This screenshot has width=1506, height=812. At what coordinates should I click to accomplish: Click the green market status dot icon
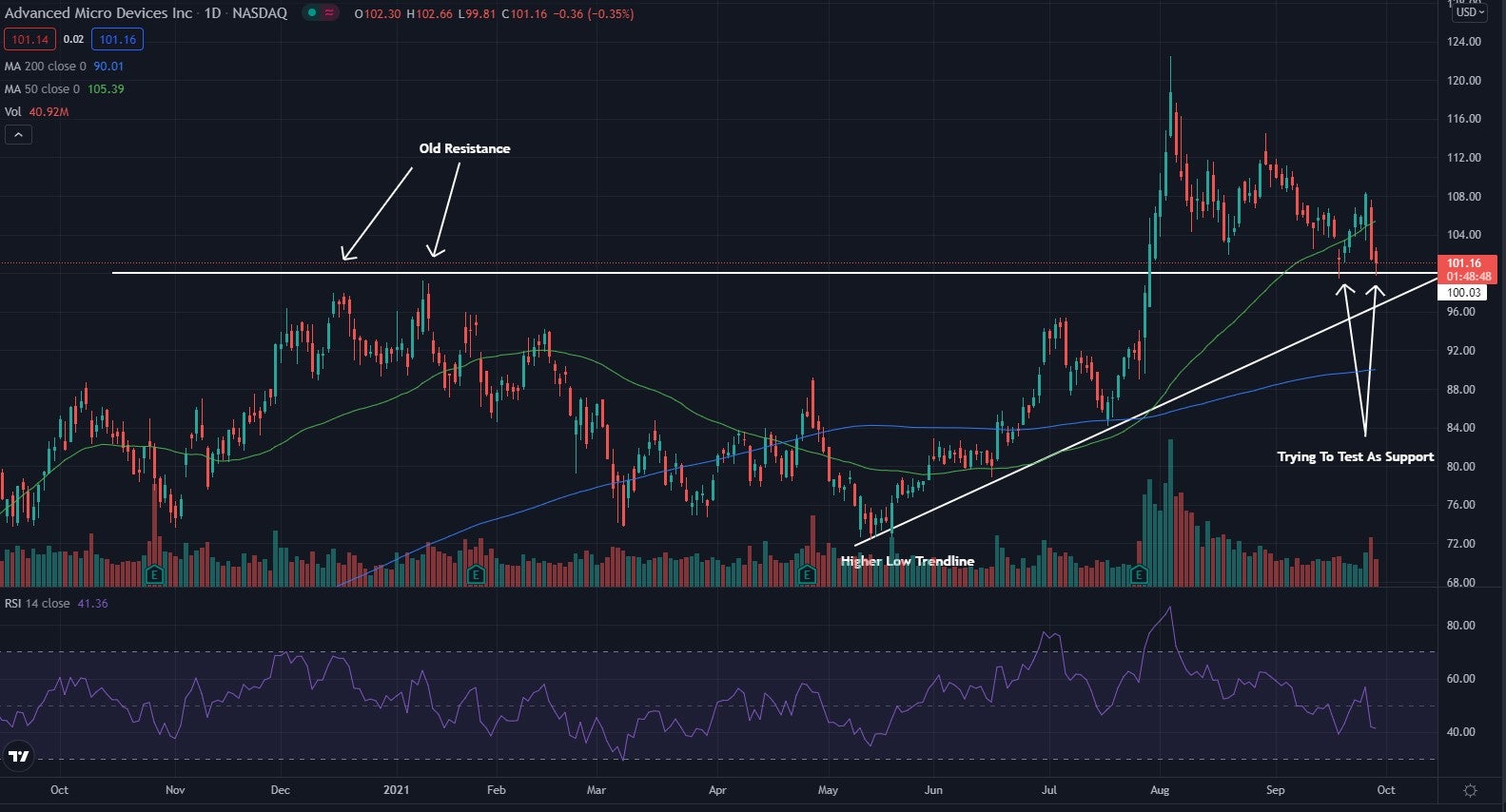pos(311,13)
